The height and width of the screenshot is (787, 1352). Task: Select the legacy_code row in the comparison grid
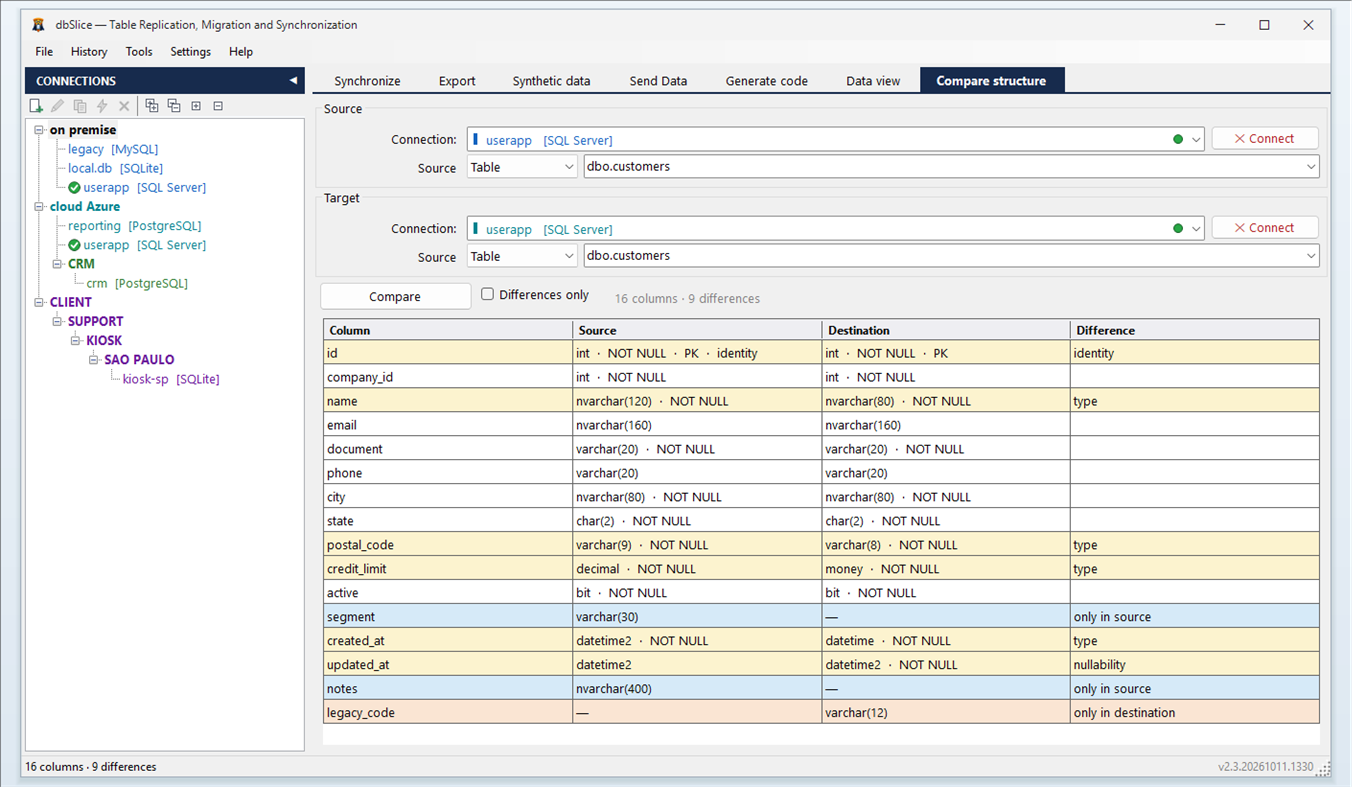pos(821,713)
